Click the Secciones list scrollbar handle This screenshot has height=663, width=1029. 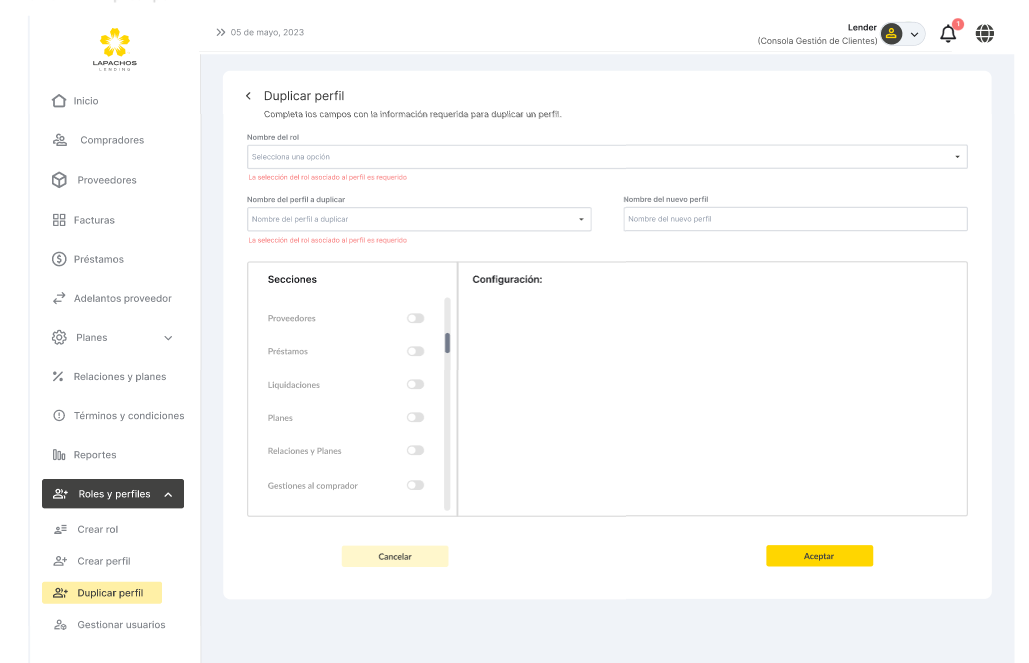coord(447,343)
